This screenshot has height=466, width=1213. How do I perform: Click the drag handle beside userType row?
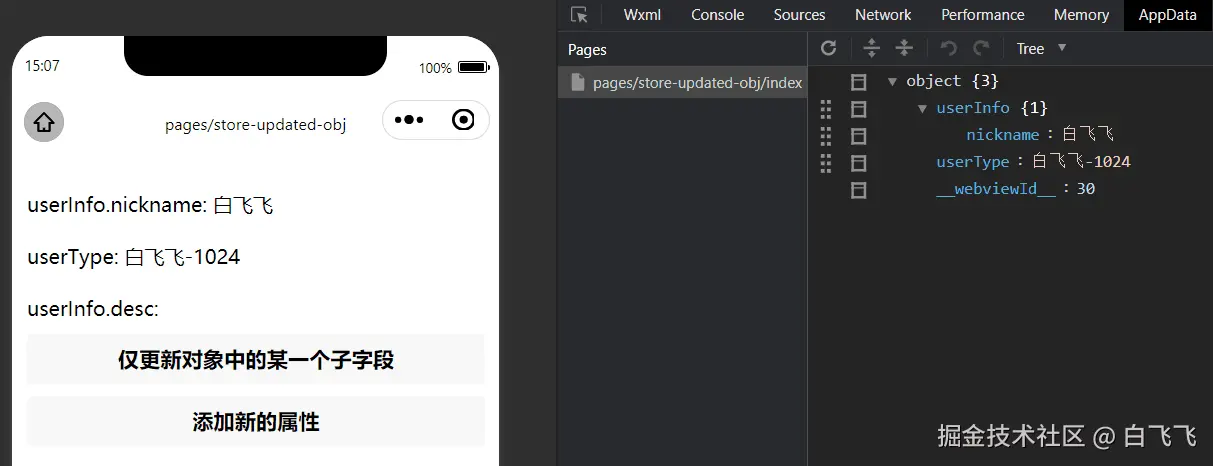tap(826, 162)
